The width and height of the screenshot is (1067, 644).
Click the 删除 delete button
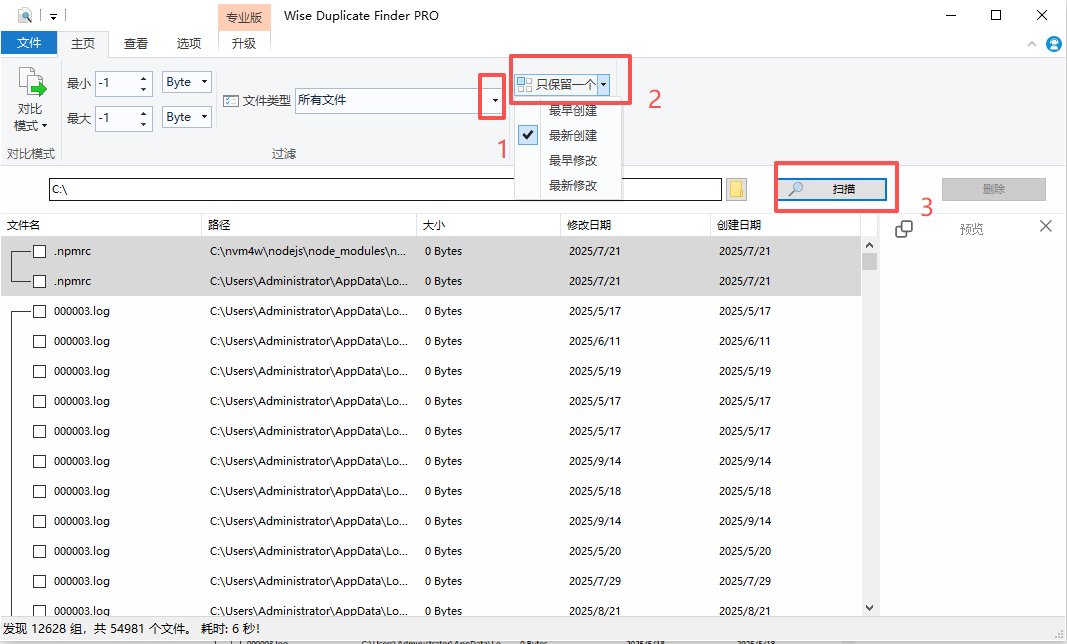(x=994, y=189)
